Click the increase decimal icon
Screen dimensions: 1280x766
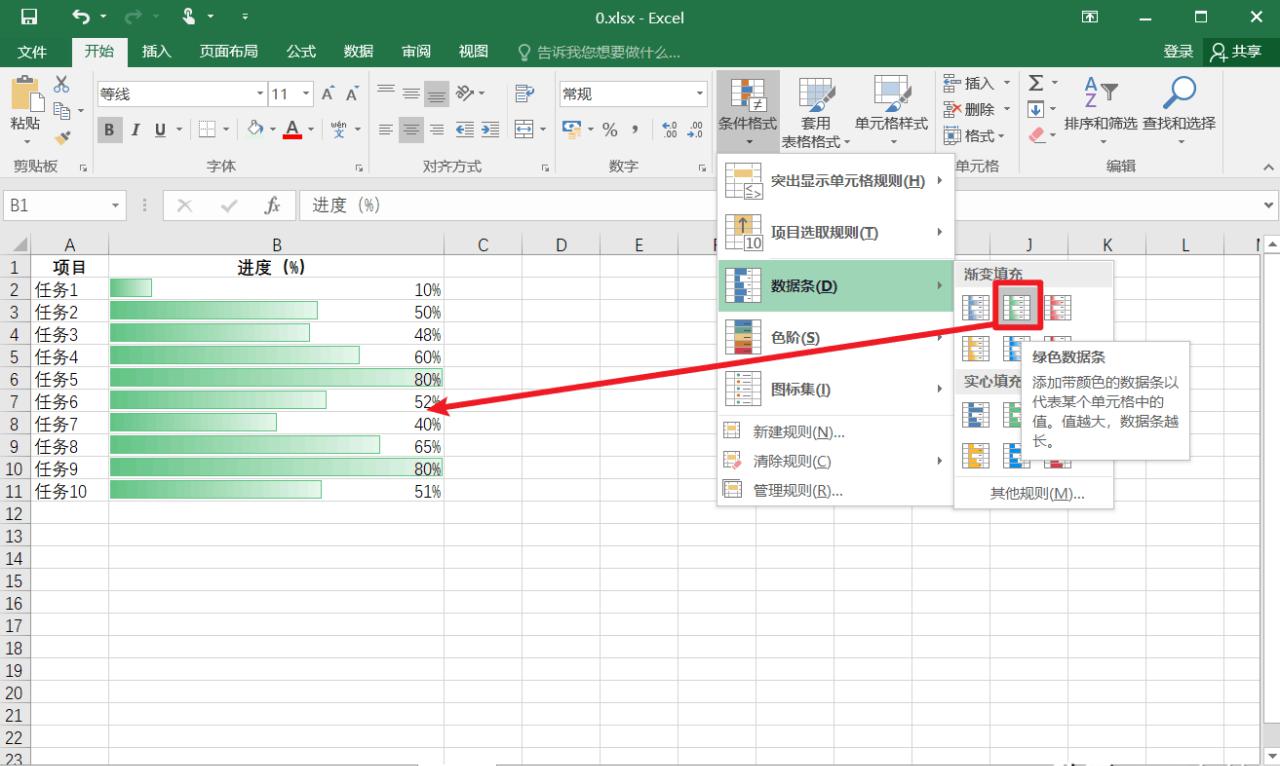coord(670,129)
